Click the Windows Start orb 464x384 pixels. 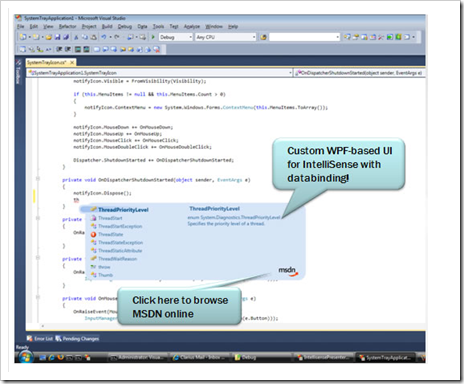click(x=25, y=357)
